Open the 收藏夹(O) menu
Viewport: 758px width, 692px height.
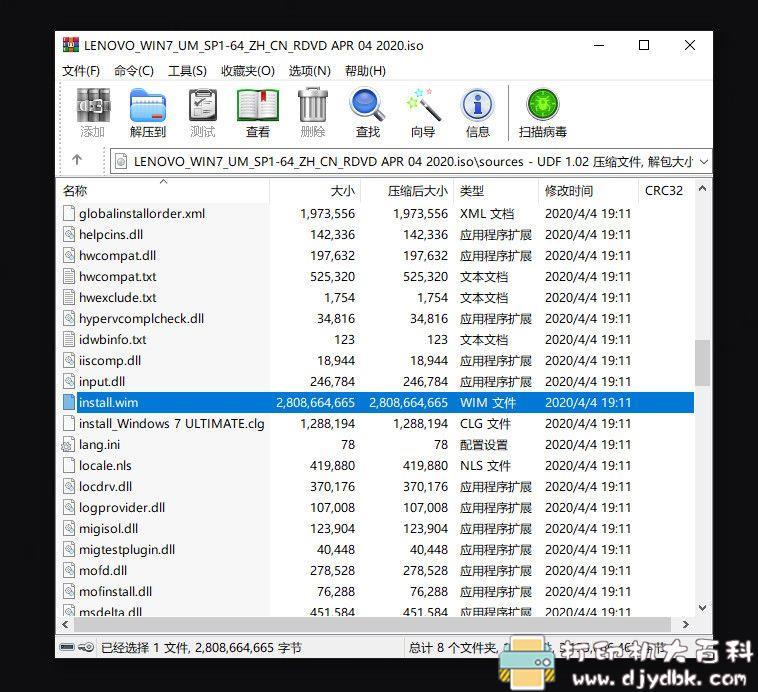tap(248, 71)
